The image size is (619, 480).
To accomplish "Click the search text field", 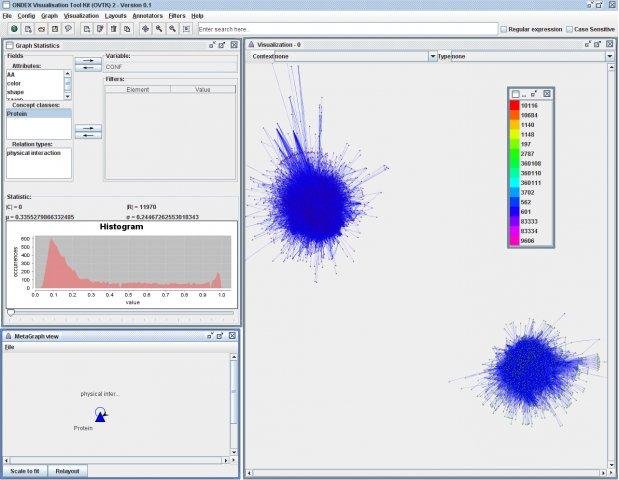I will pyautogui.click(x=346, y=29).
